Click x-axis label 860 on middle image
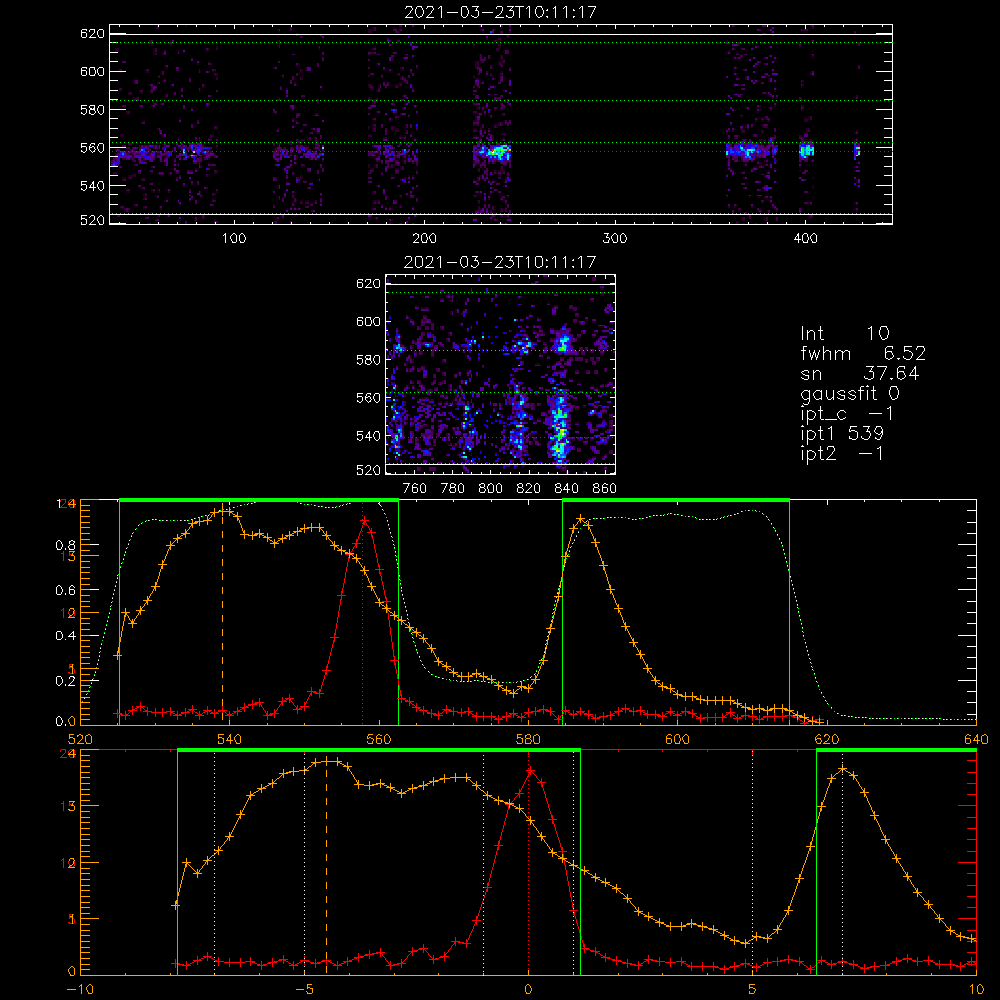This screenshot has width=1000, height=1000. pos(605,489)
